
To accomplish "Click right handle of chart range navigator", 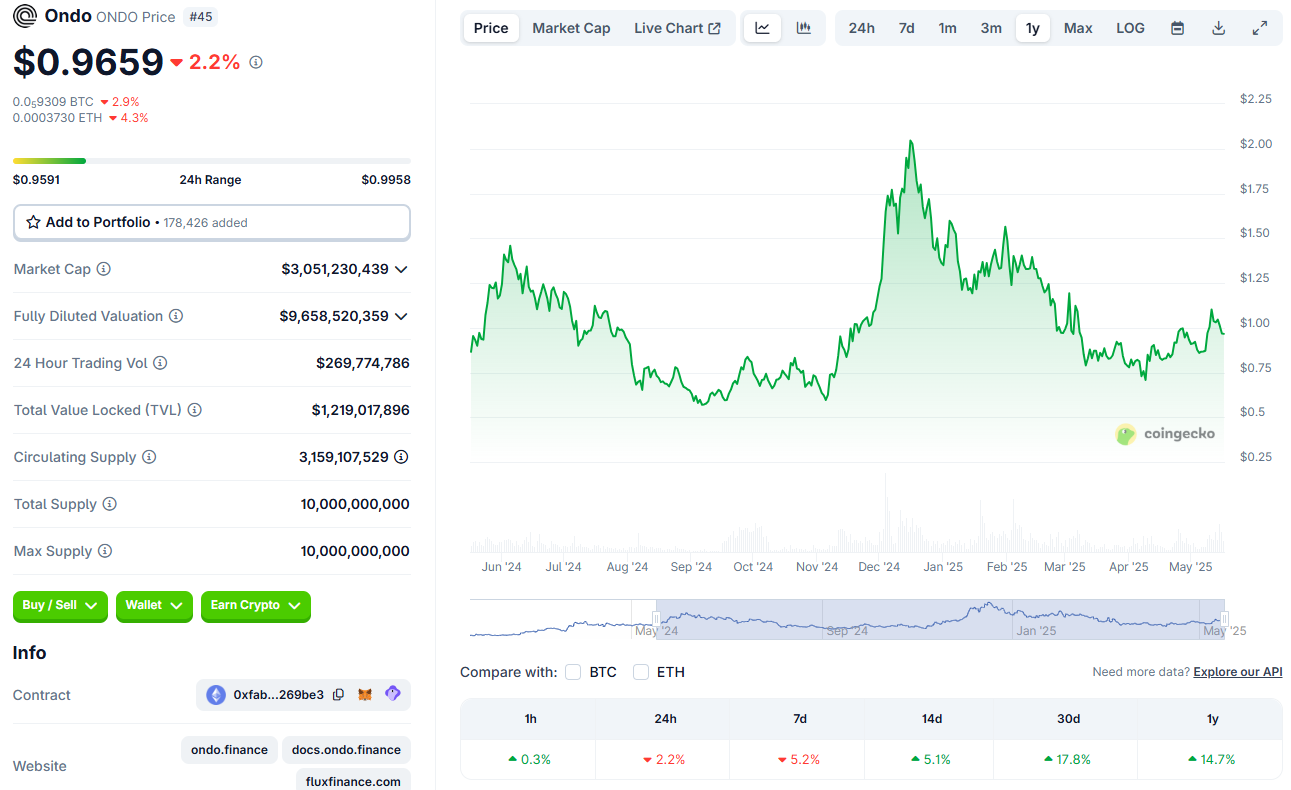I will (1224, 619).
